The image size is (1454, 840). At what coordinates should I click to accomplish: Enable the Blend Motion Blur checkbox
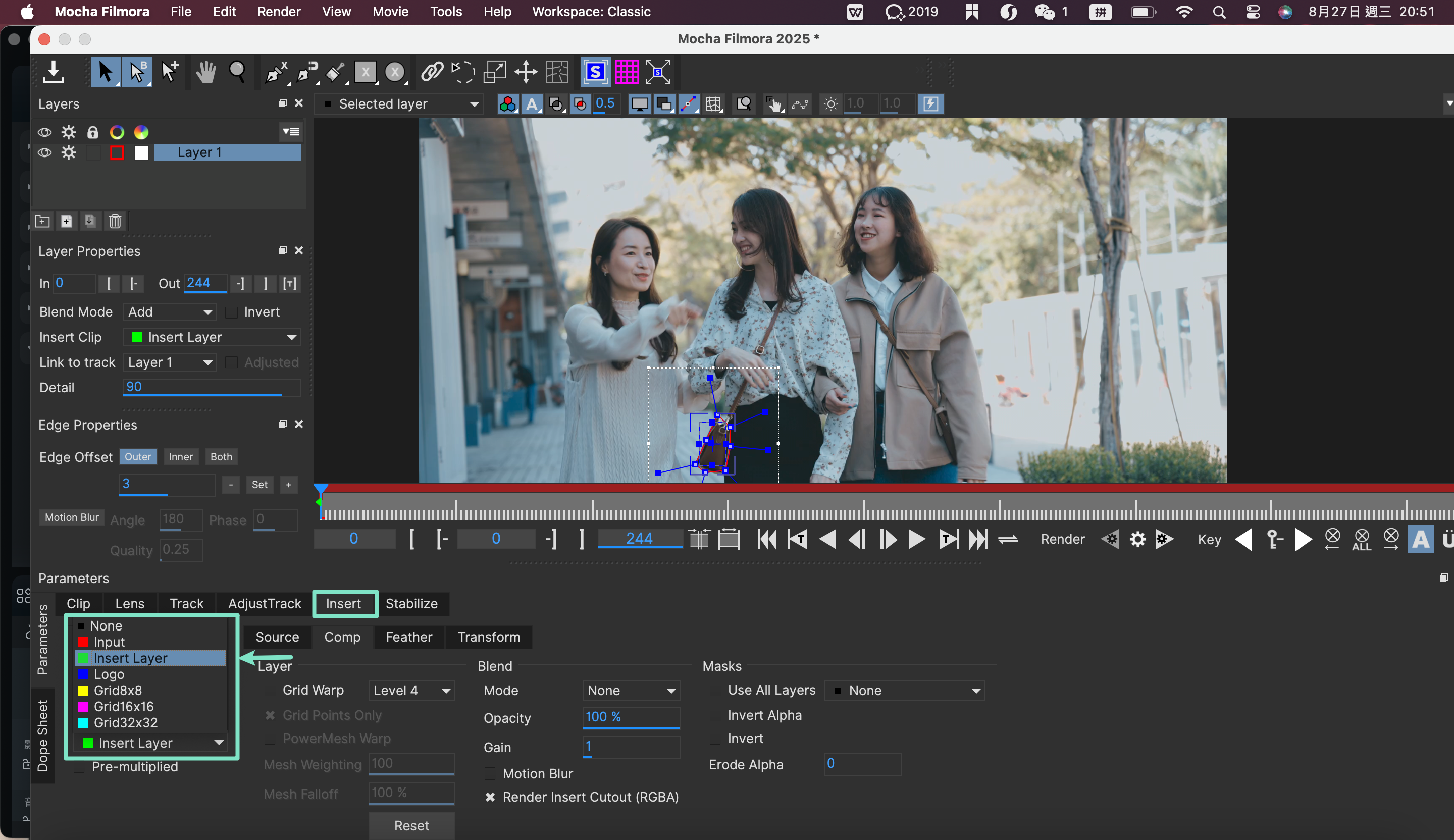coord(490,774)
